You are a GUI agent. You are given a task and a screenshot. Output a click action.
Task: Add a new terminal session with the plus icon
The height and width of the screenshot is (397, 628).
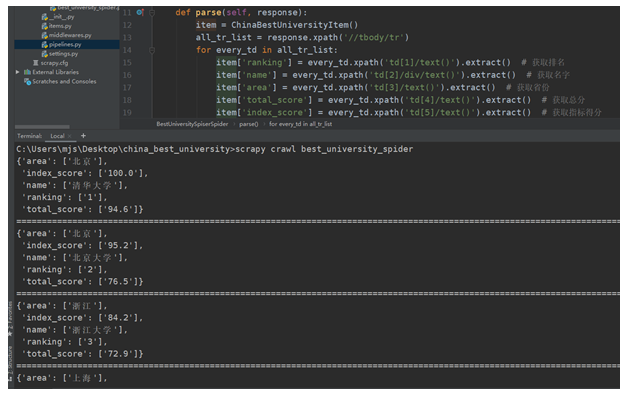pyautogui.click(x=83, y=136)
